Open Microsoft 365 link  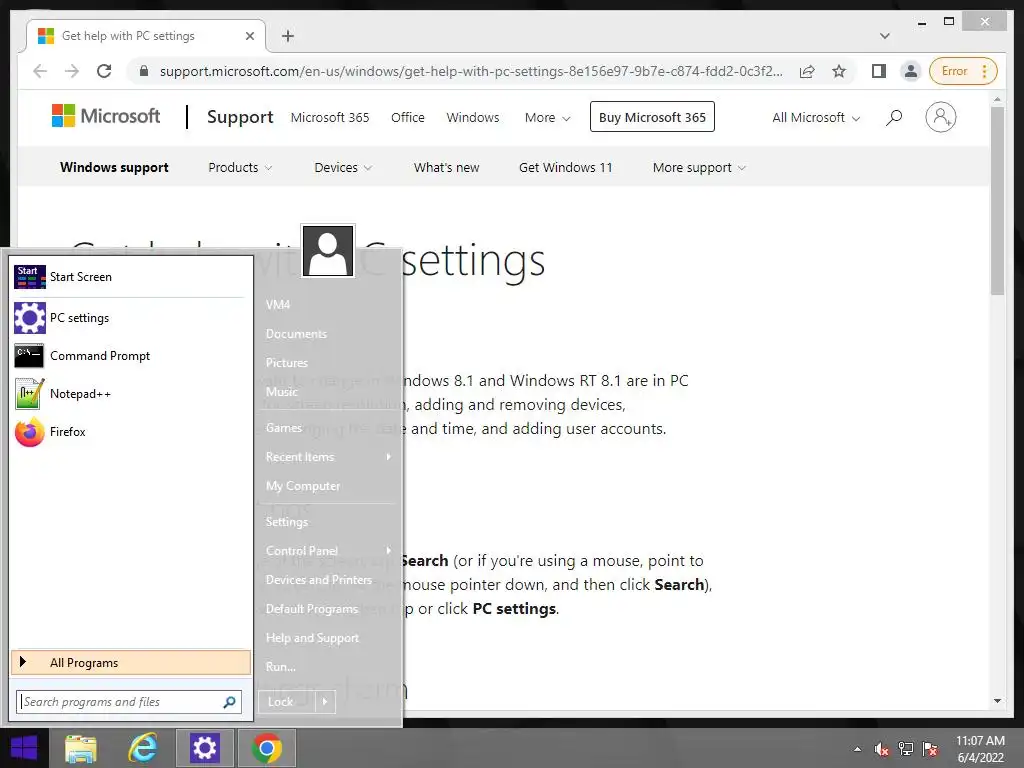(x=330, y=118)
